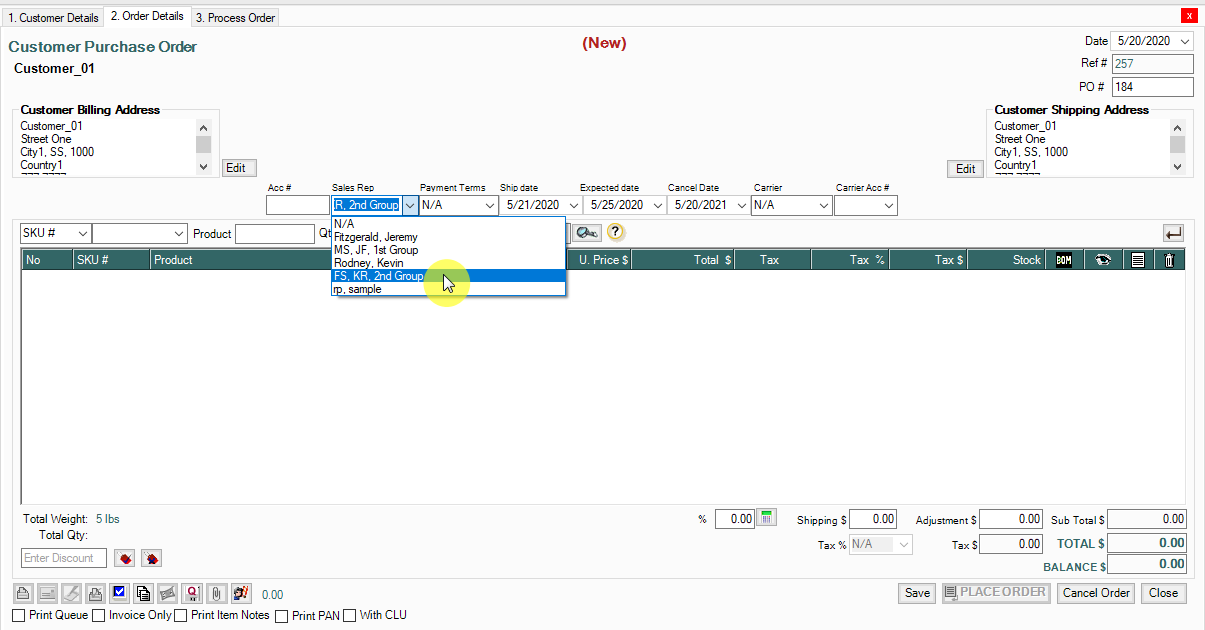Click the Cancel Order button
Image resolution: width=1205 pixels, height=630 pixels.
(1096, 593)
